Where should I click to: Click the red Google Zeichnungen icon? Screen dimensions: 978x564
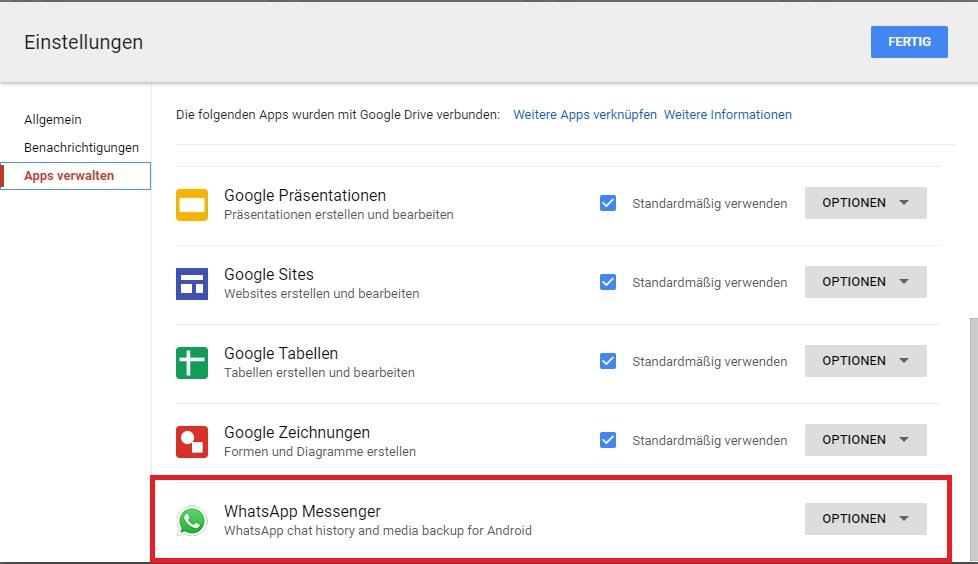click(192, 441)
